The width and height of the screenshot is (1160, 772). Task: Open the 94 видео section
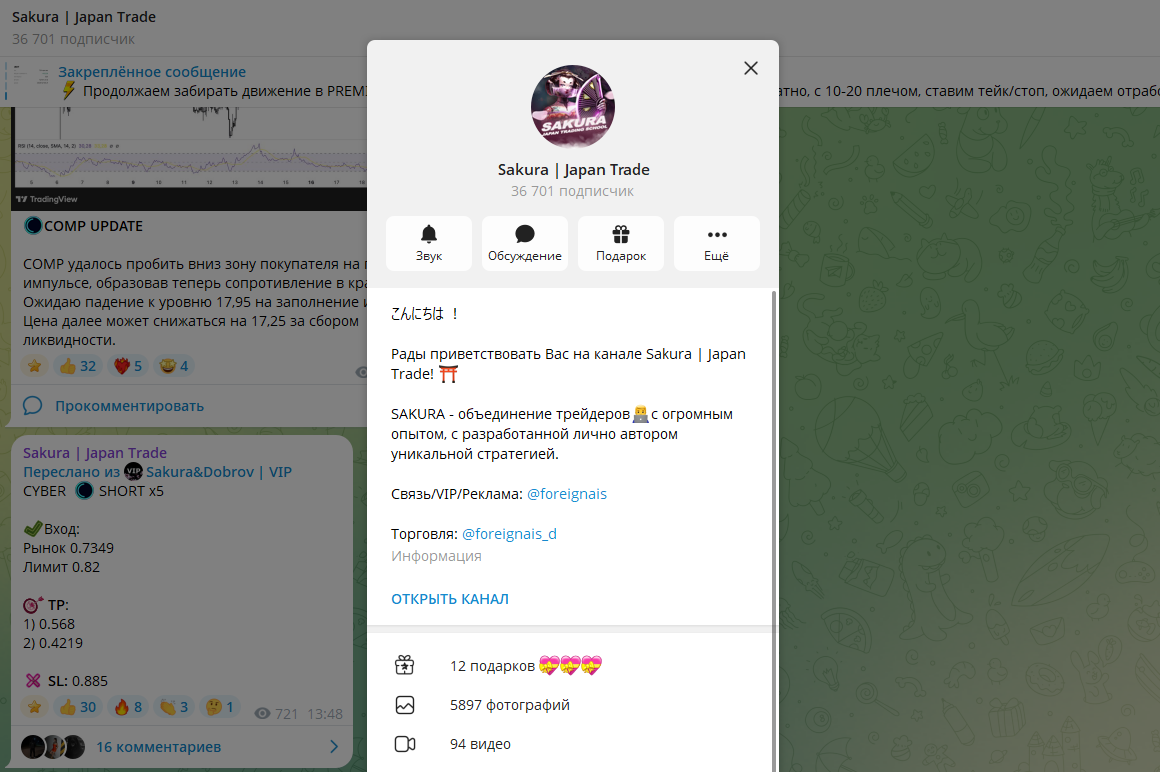tap(570, 744)
